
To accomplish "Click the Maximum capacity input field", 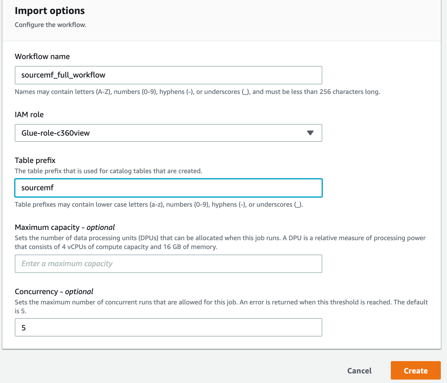I will 168,264.
